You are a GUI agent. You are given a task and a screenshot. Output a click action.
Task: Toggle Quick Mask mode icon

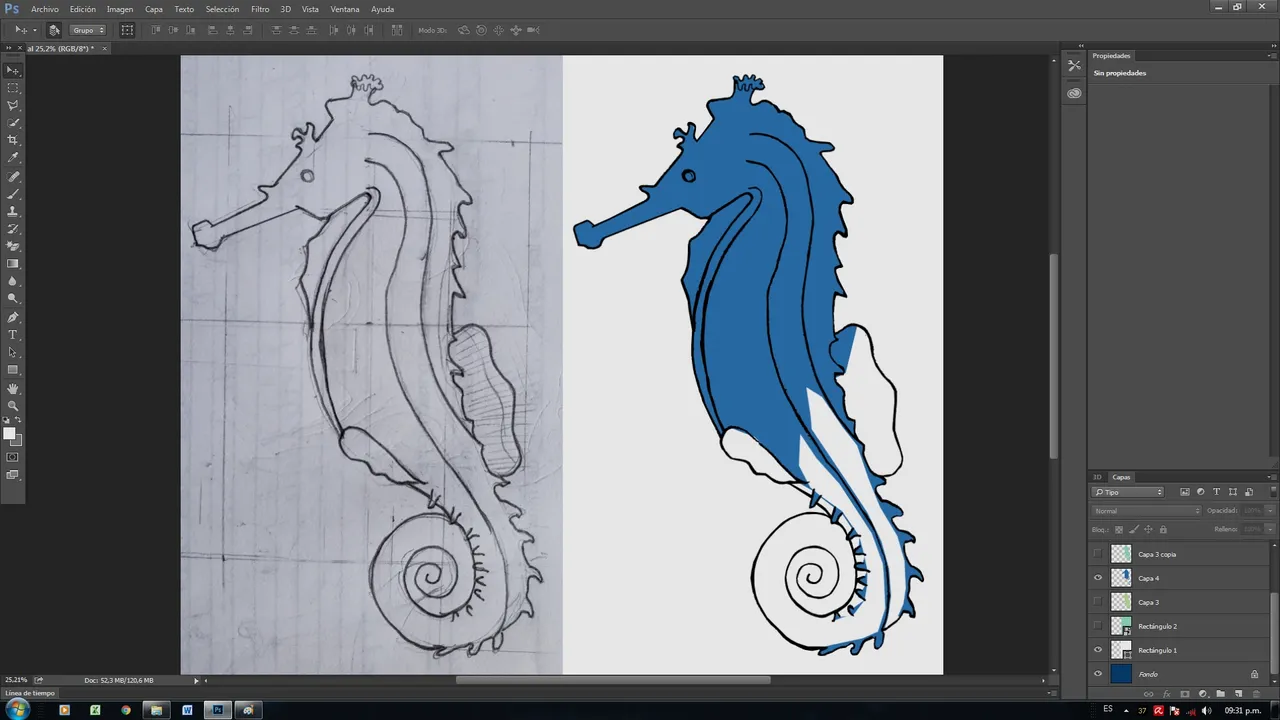pos(13,457)
